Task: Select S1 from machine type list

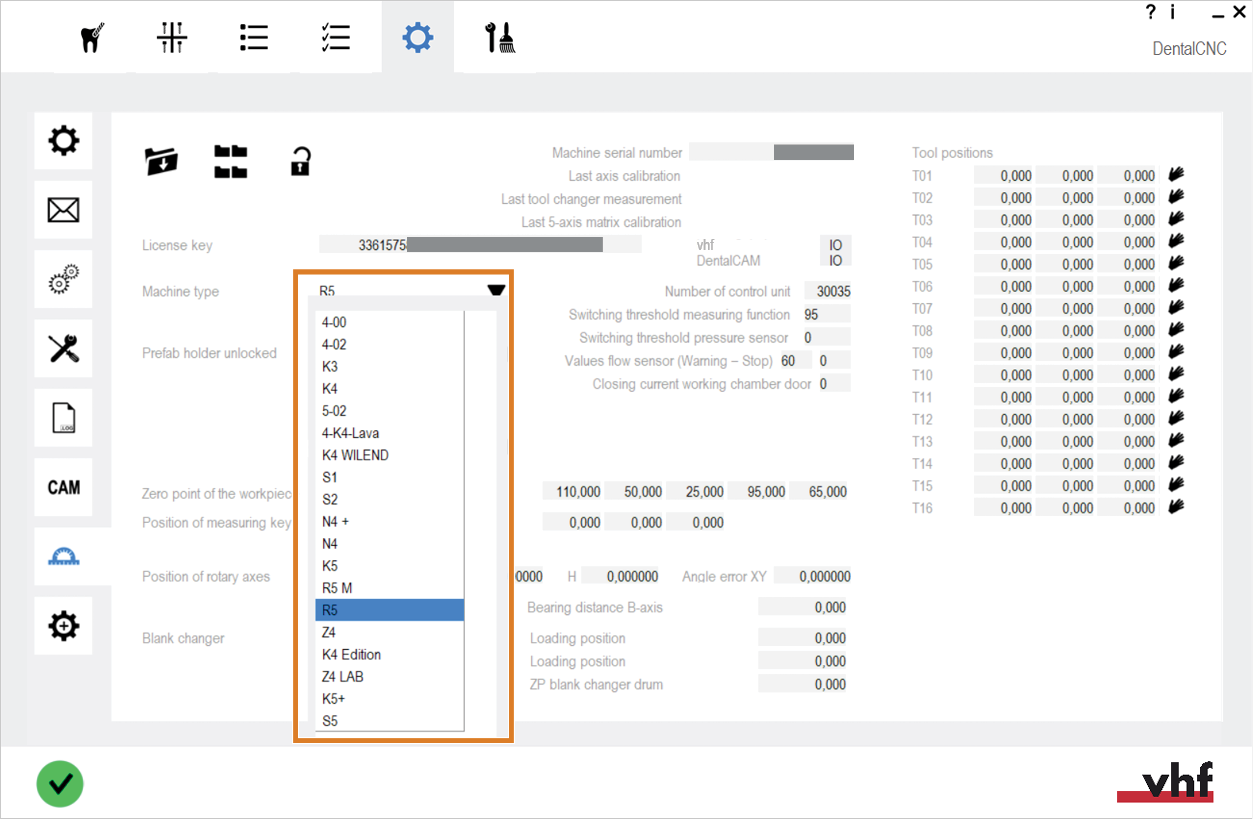Action: (x=390, y=477)
